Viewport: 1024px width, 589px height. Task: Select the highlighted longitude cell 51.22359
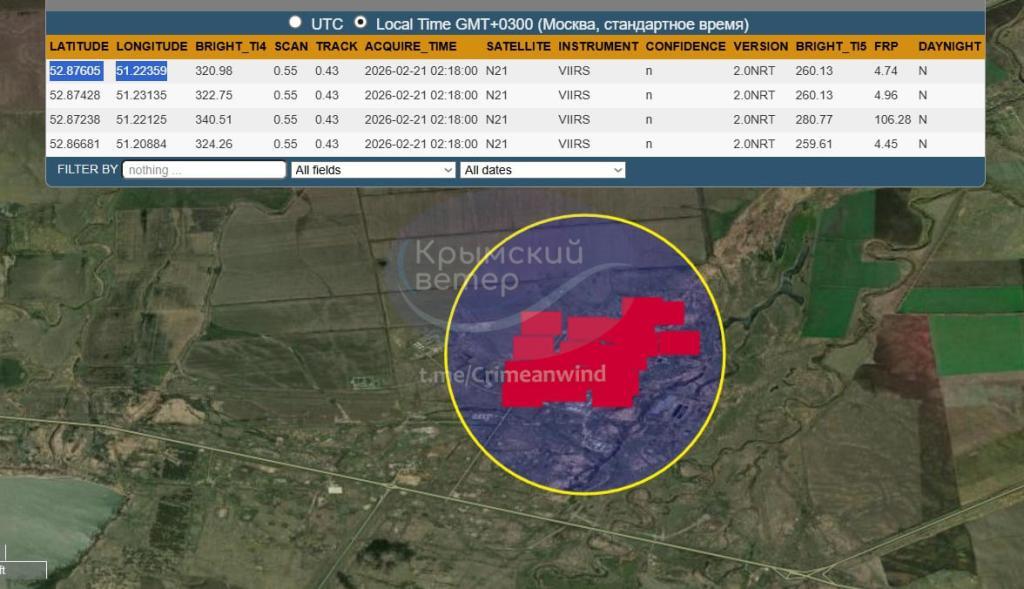[x=141, y=71]
